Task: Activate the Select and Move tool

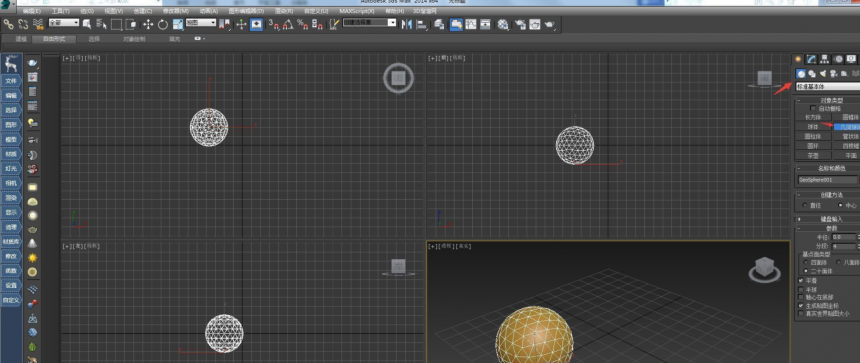Action: [x=148, y=24]
